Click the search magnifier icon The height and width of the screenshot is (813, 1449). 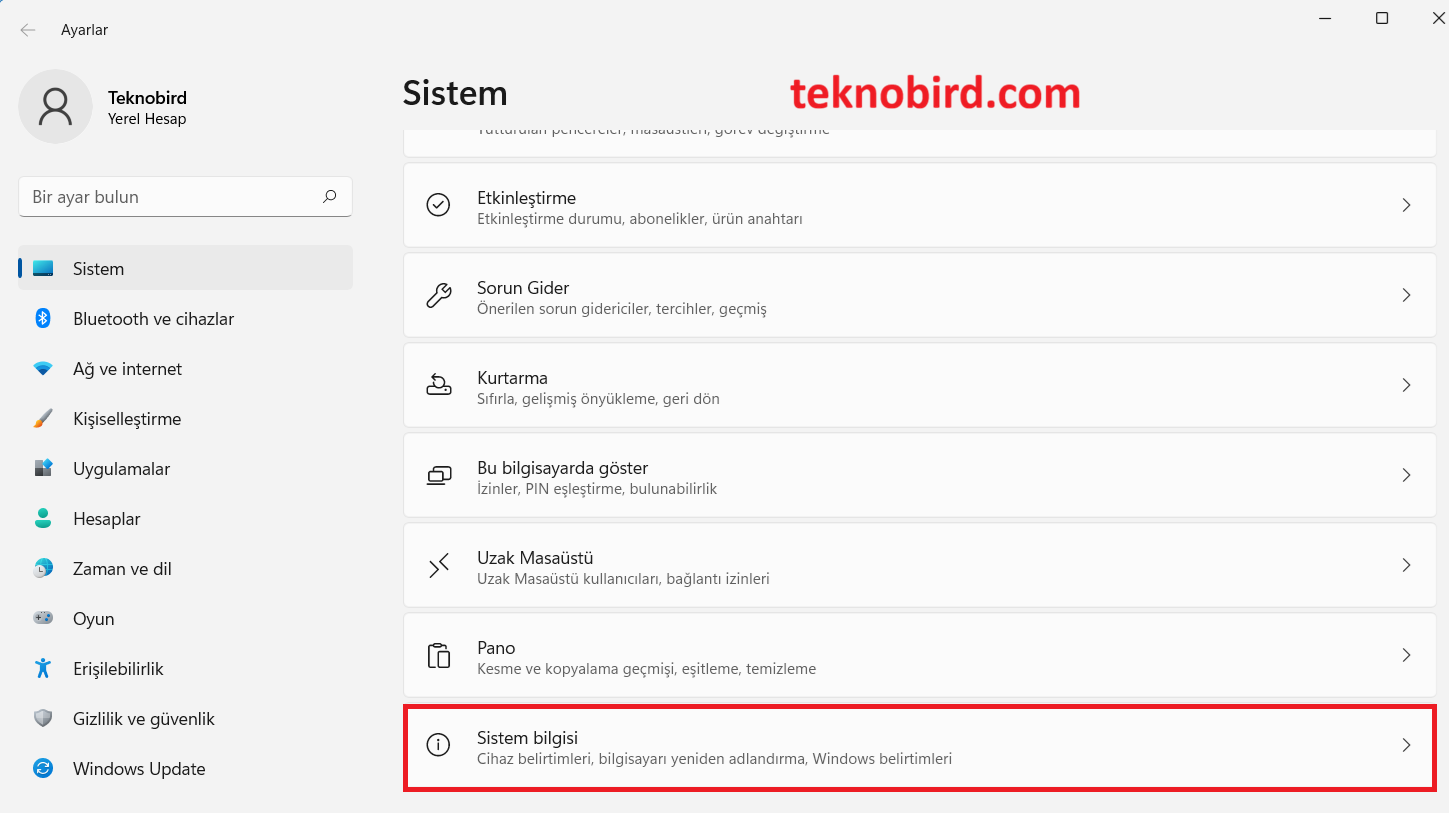click(329, 197)
